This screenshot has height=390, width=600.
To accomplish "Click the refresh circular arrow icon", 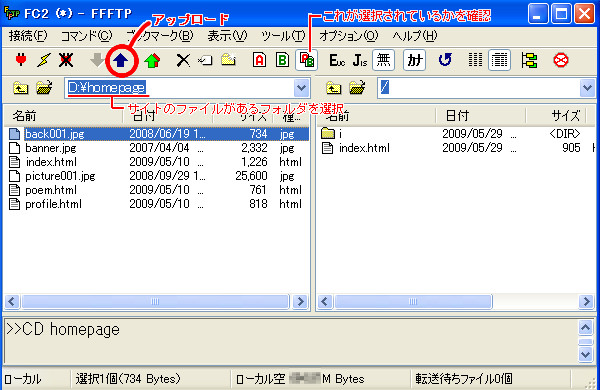I will 445,60.
